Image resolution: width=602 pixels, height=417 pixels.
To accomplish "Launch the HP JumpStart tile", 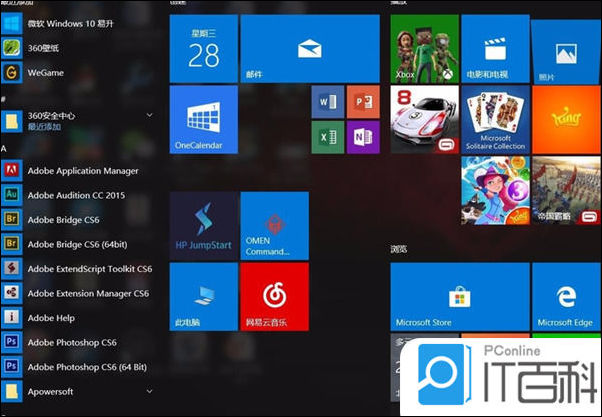I will 204,226.
